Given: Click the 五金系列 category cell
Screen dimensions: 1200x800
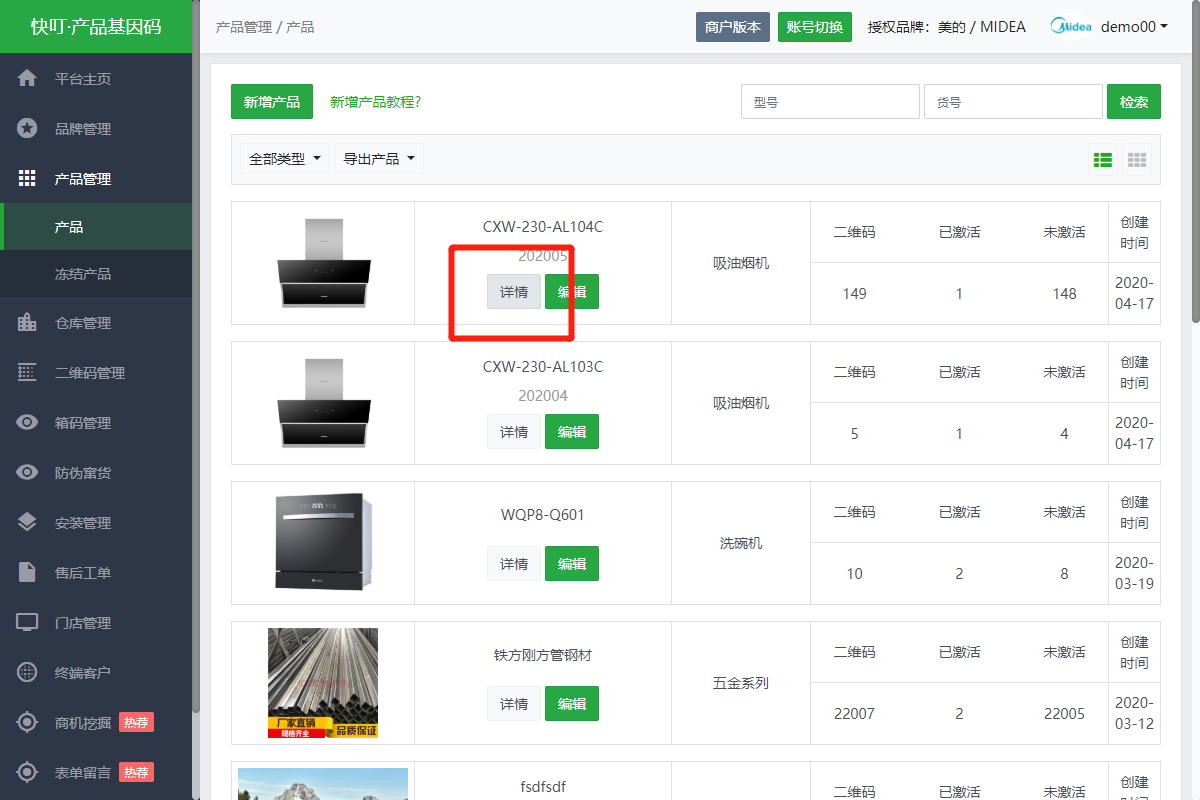Looking at the screenshot, I should (x=741, y=683).
